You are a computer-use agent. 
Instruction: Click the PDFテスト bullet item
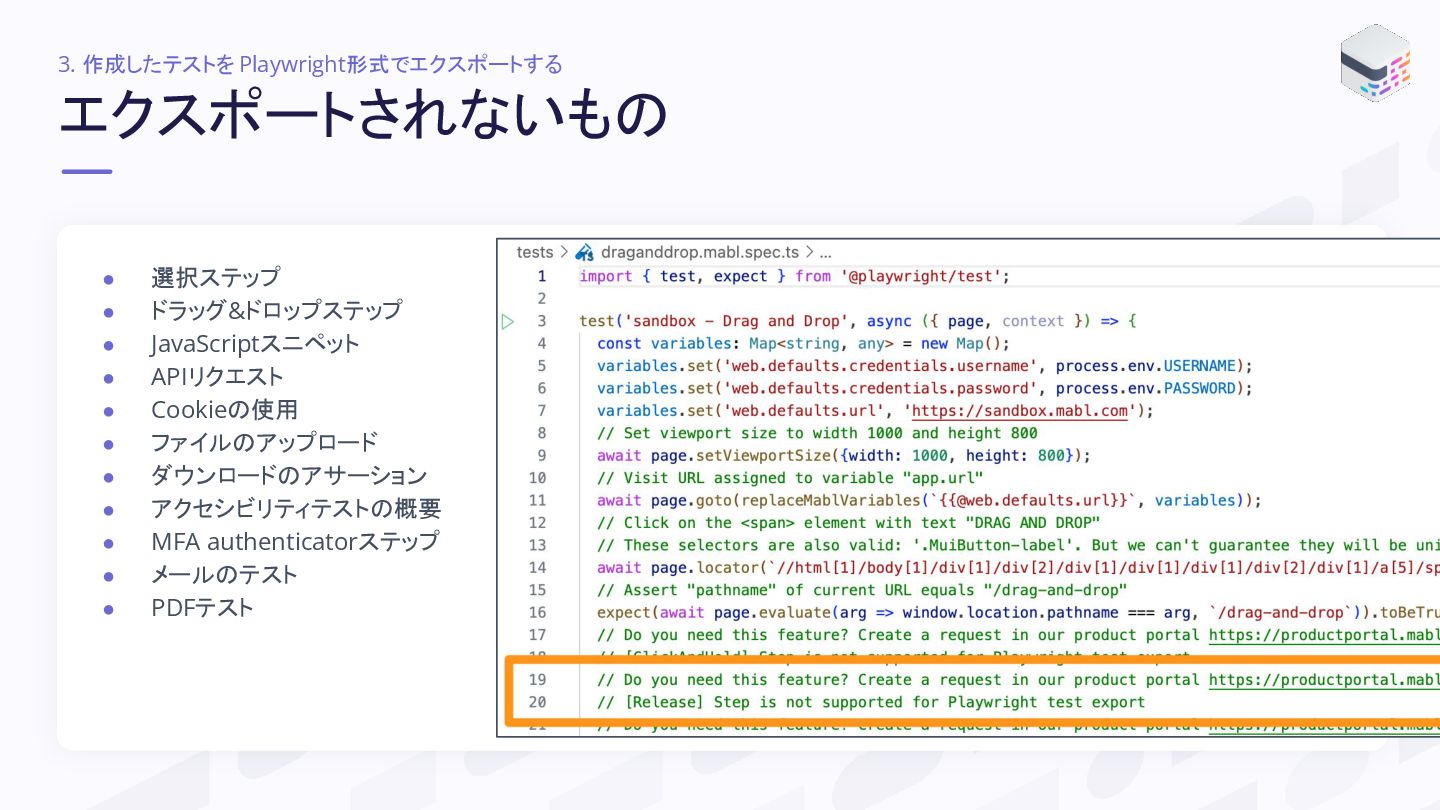[x=202, y=607]
